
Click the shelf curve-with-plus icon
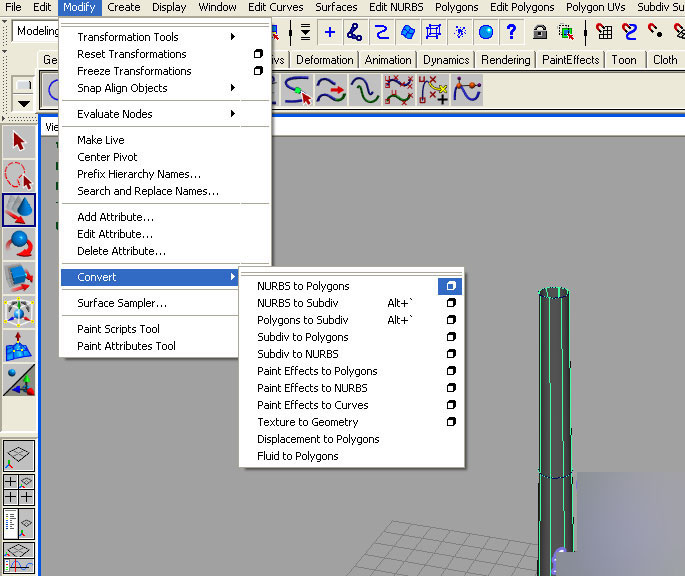(433, 90)
